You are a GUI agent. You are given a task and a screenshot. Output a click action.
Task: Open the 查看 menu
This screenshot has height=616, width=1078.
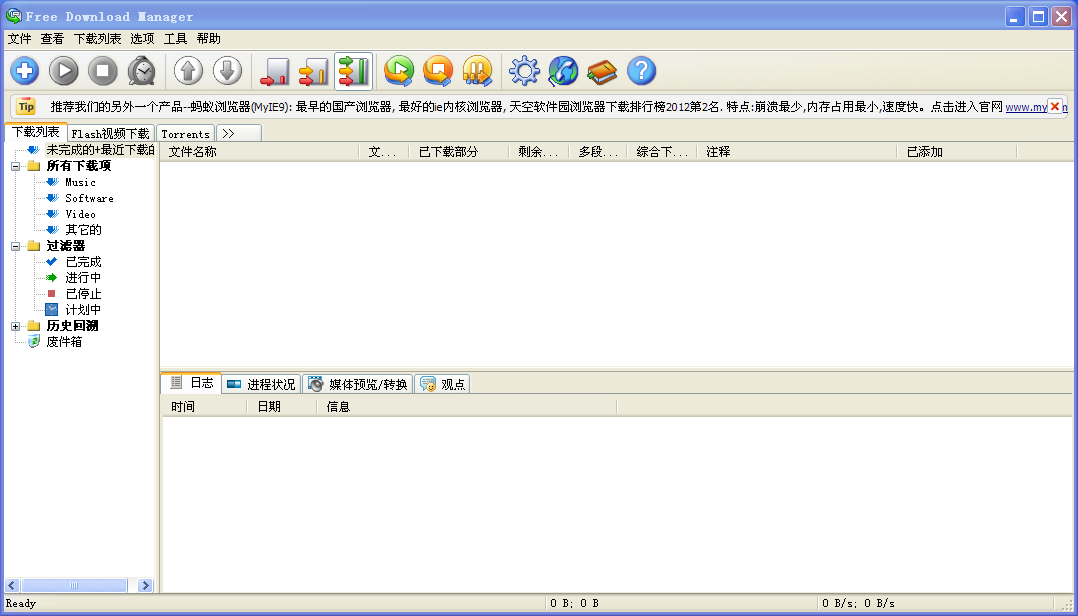click(52, 38)
